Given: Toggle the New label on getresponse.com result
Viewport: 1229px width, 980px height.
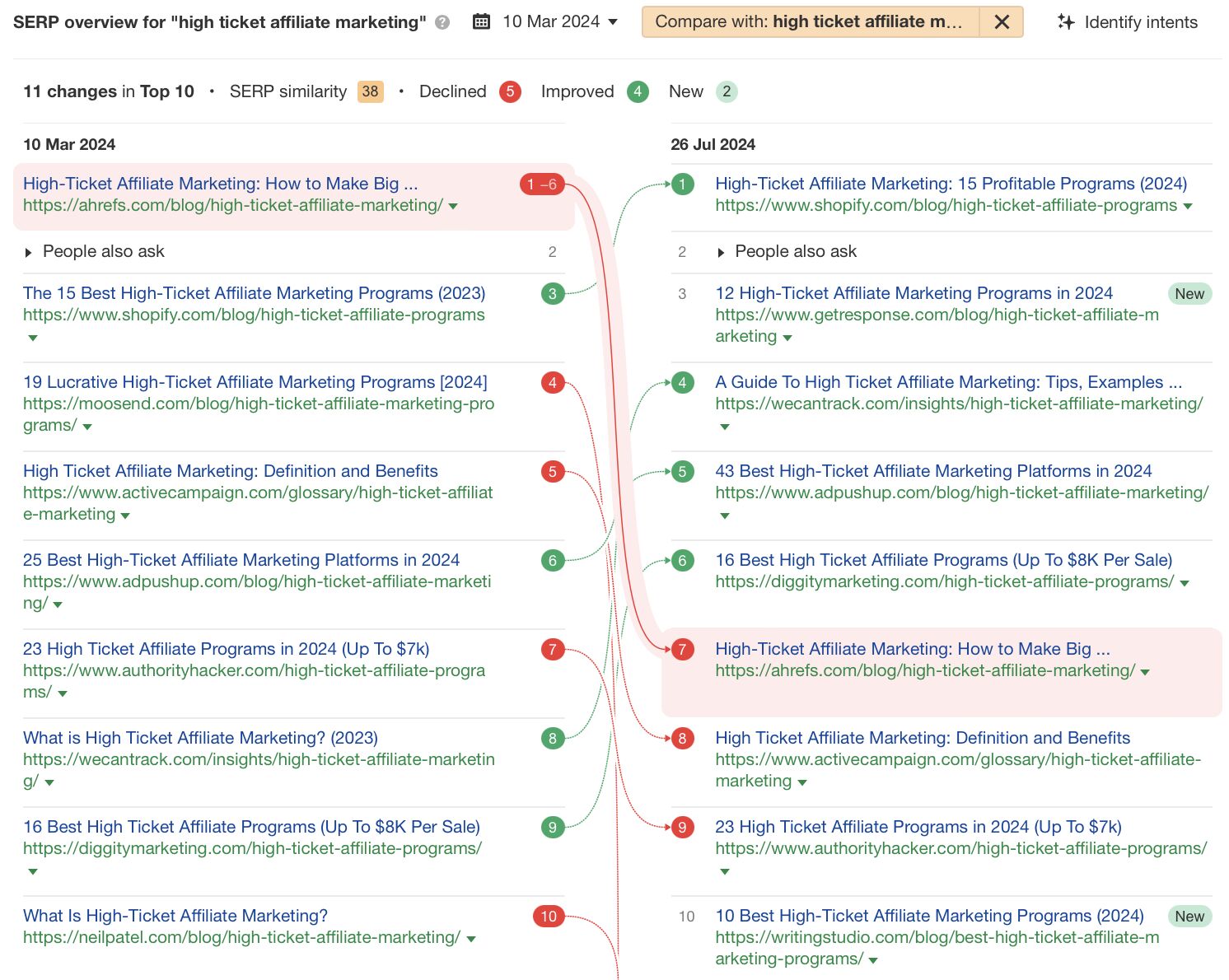Looking at the screenshot, I should [1189, 293].
